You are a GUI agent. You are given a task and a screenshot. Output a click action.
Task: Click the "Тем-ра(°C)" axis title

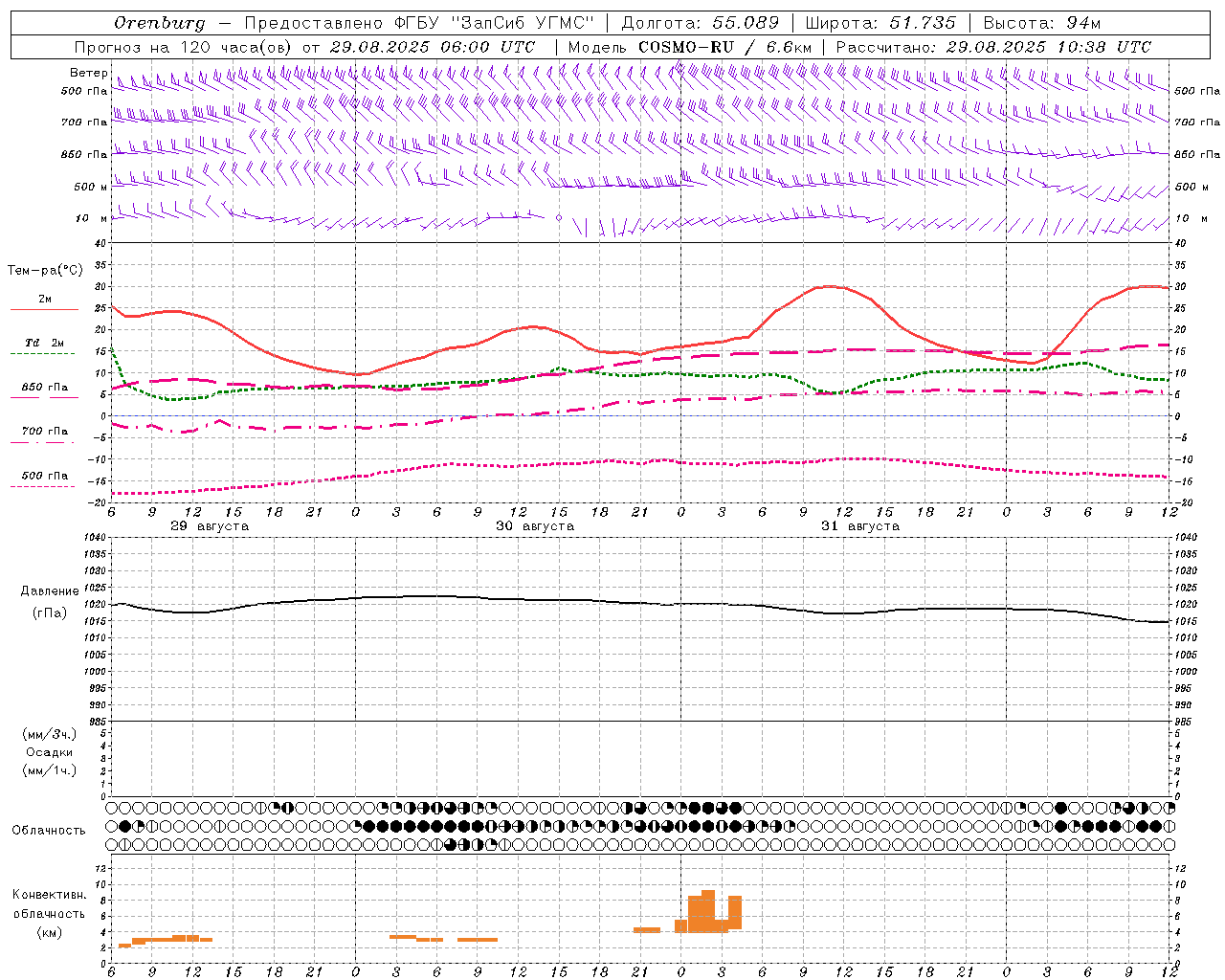pos(45,271)
